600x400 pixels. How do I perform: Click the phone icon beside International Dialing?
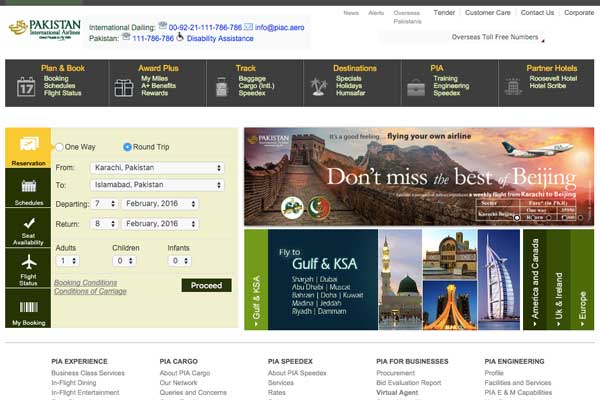163,26
